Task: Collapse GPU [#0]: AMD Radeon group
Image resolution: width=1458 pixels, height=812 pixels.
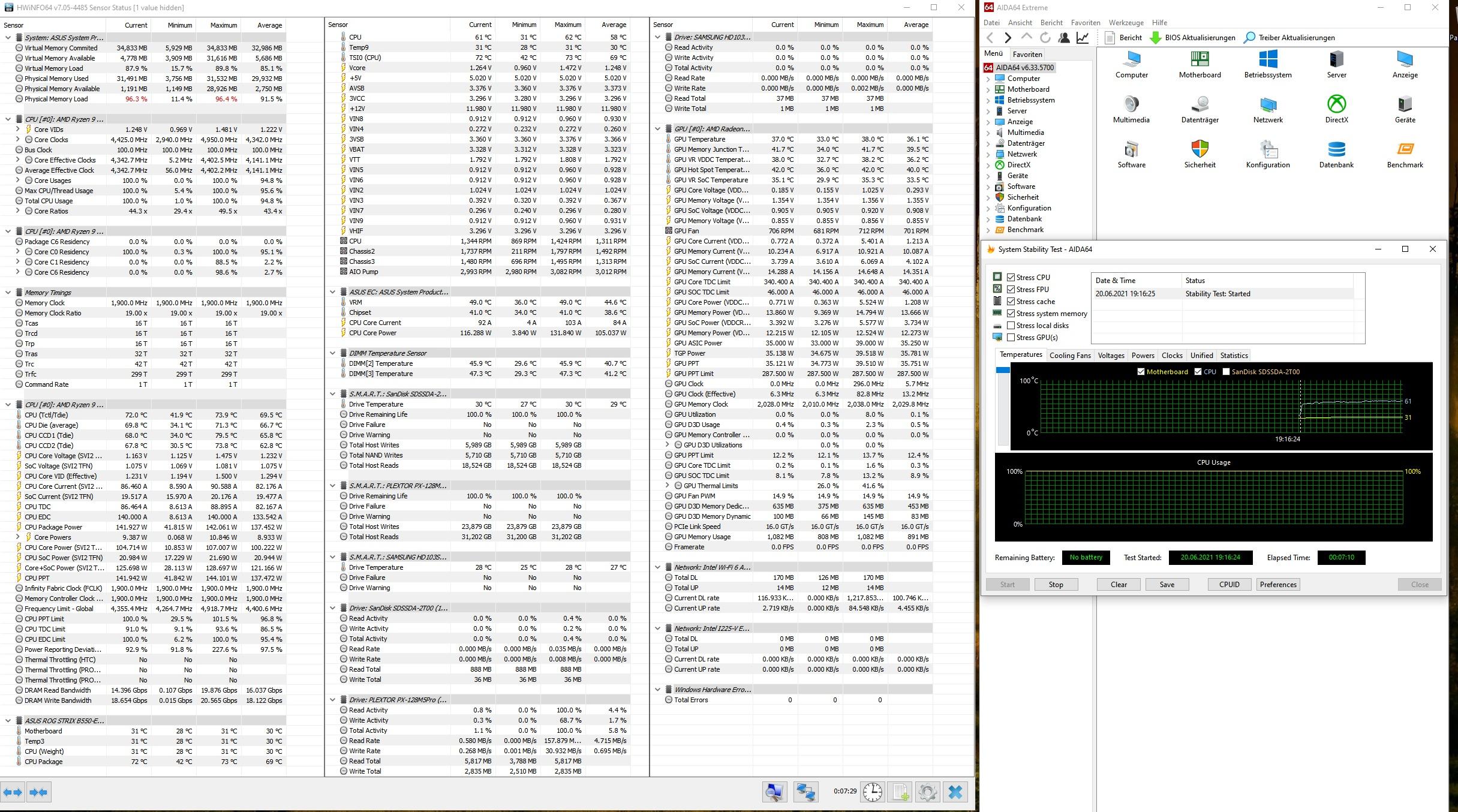Action: (657, 129)
